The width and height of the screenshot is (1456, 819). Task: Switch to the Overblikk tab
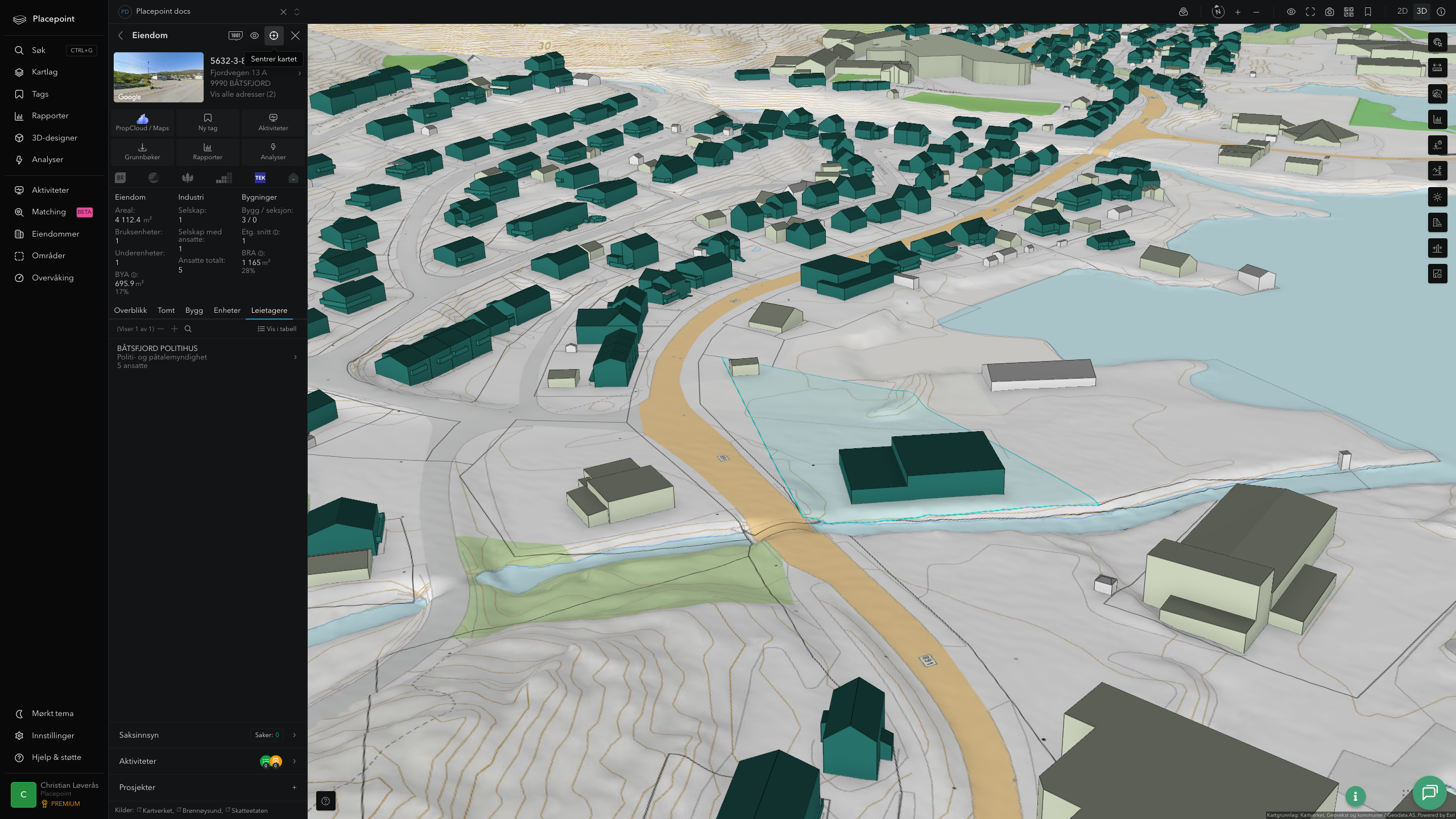click(130, 311)
